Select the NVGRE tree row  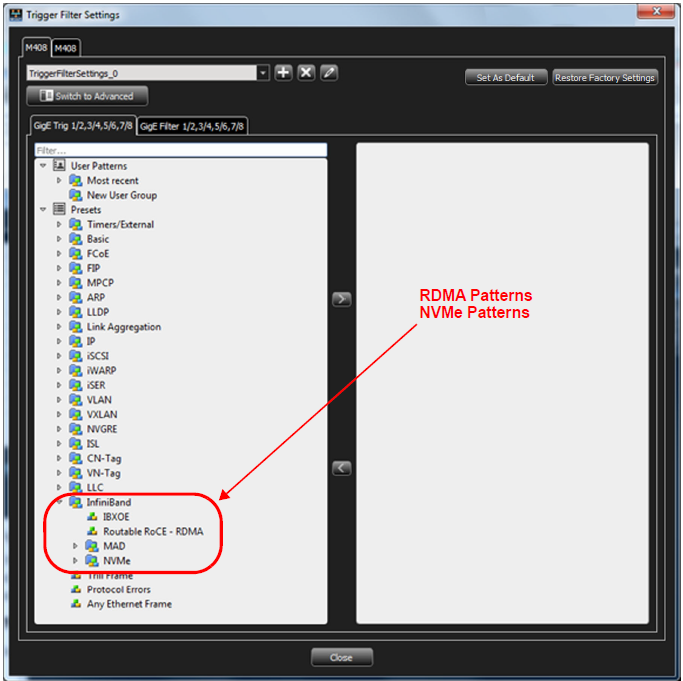[x=181, y=429]
